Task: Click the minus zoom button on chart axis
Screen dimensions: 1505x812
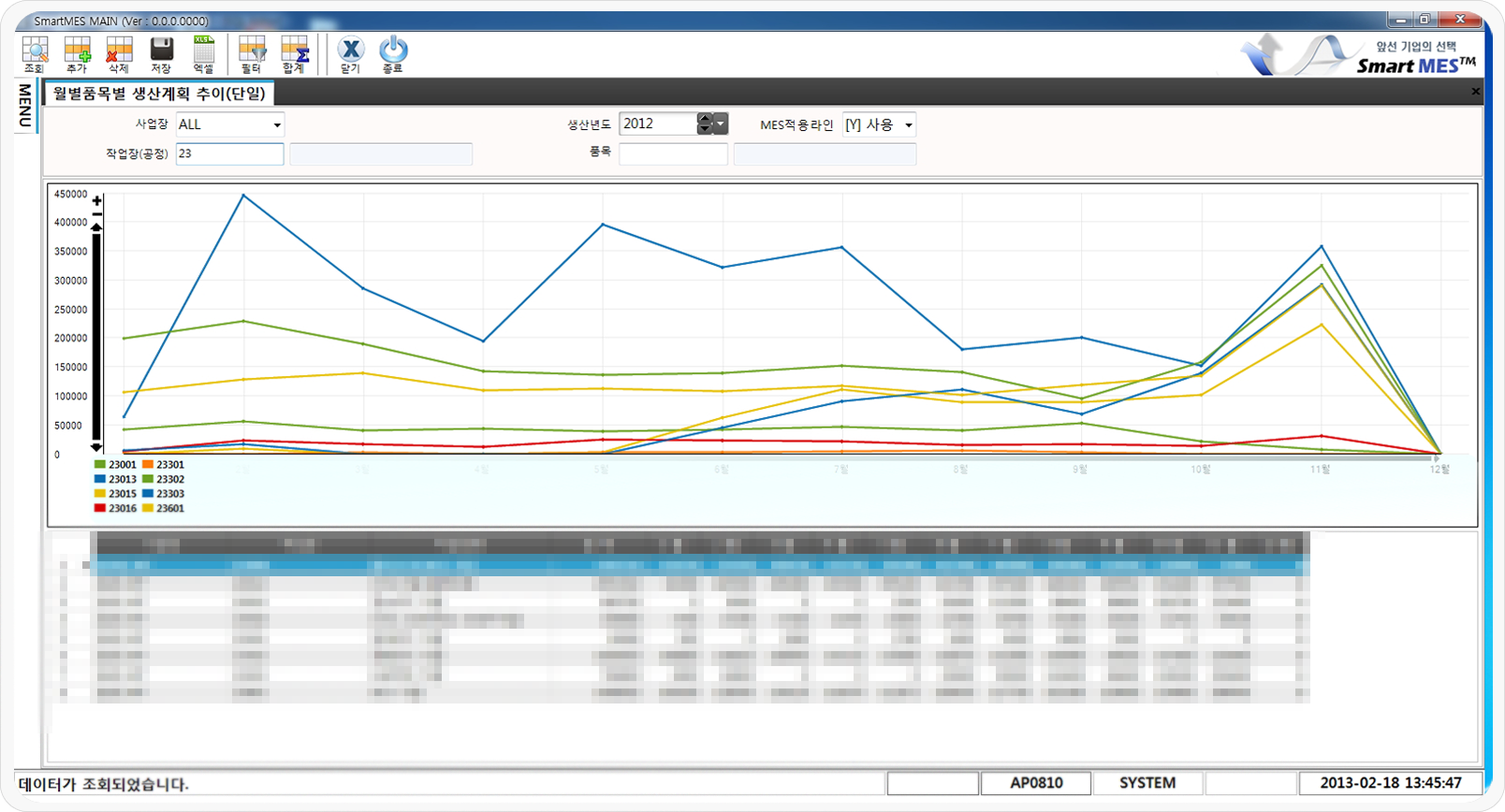Action: (x=96, y=215)
